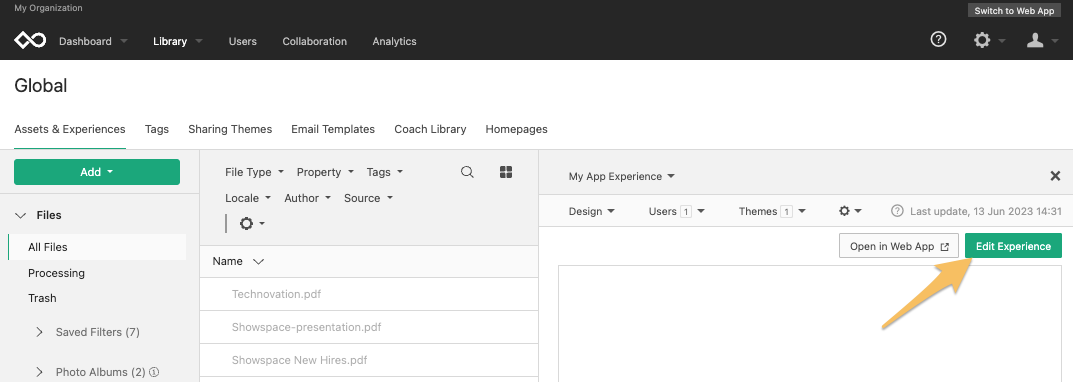
Task: Switch to the Homepages tab
Action: (x=516, y=129)
